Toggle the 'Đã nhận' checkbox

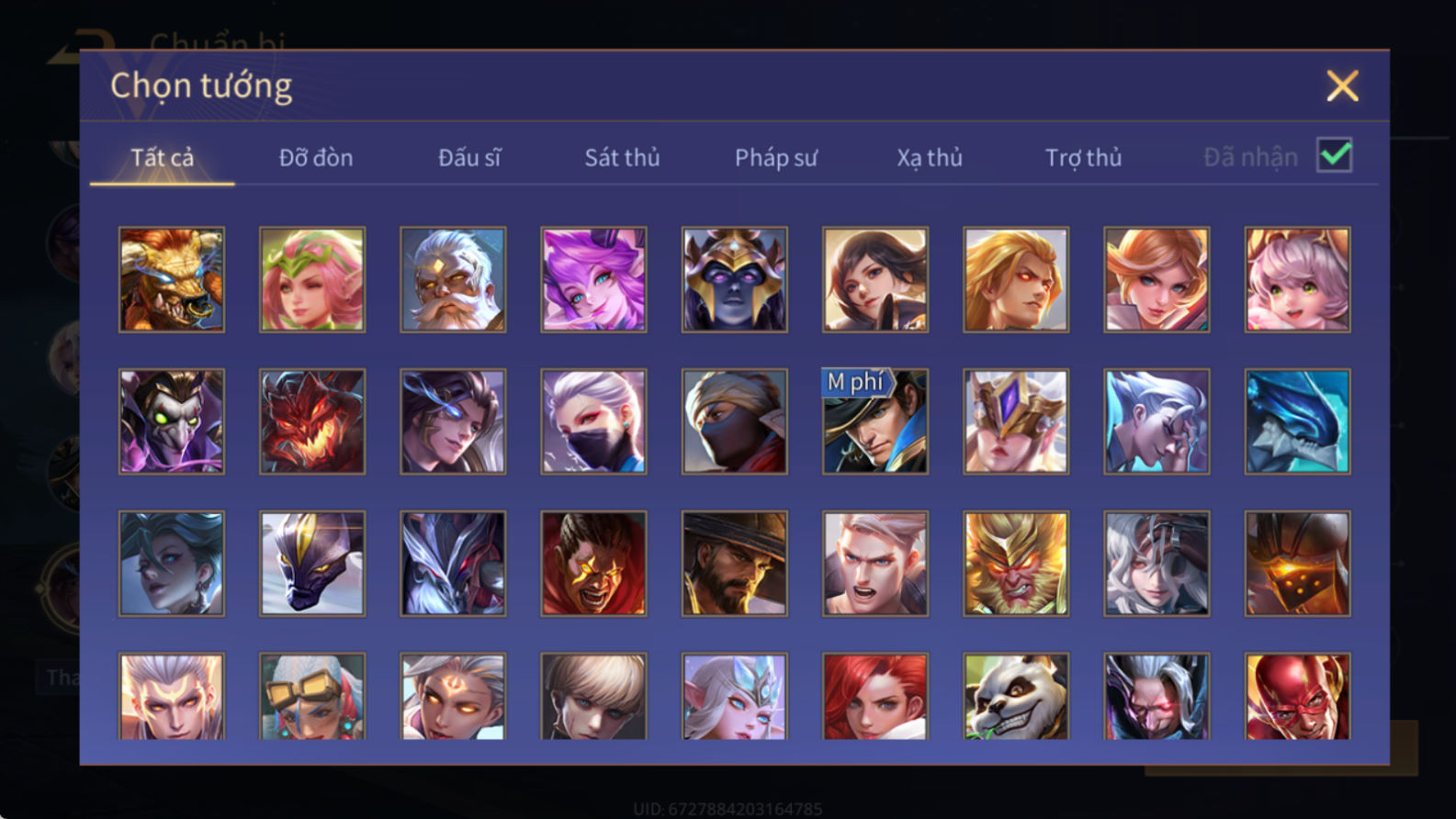(1334, 155)
